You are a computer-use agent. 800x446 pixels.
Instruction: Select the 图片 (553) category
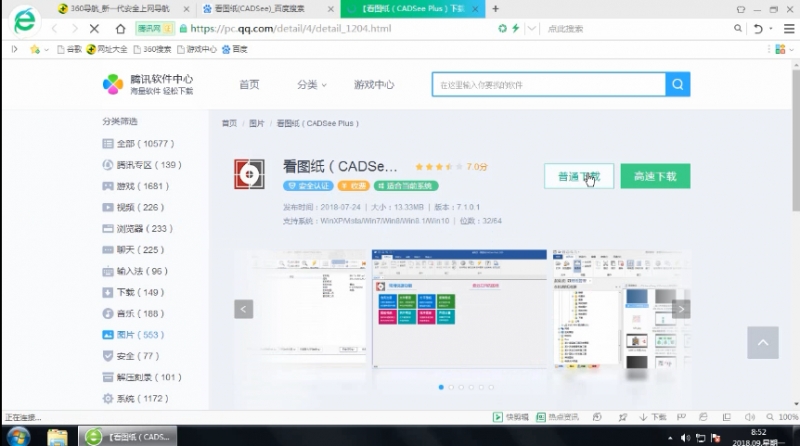coord(133,335)
